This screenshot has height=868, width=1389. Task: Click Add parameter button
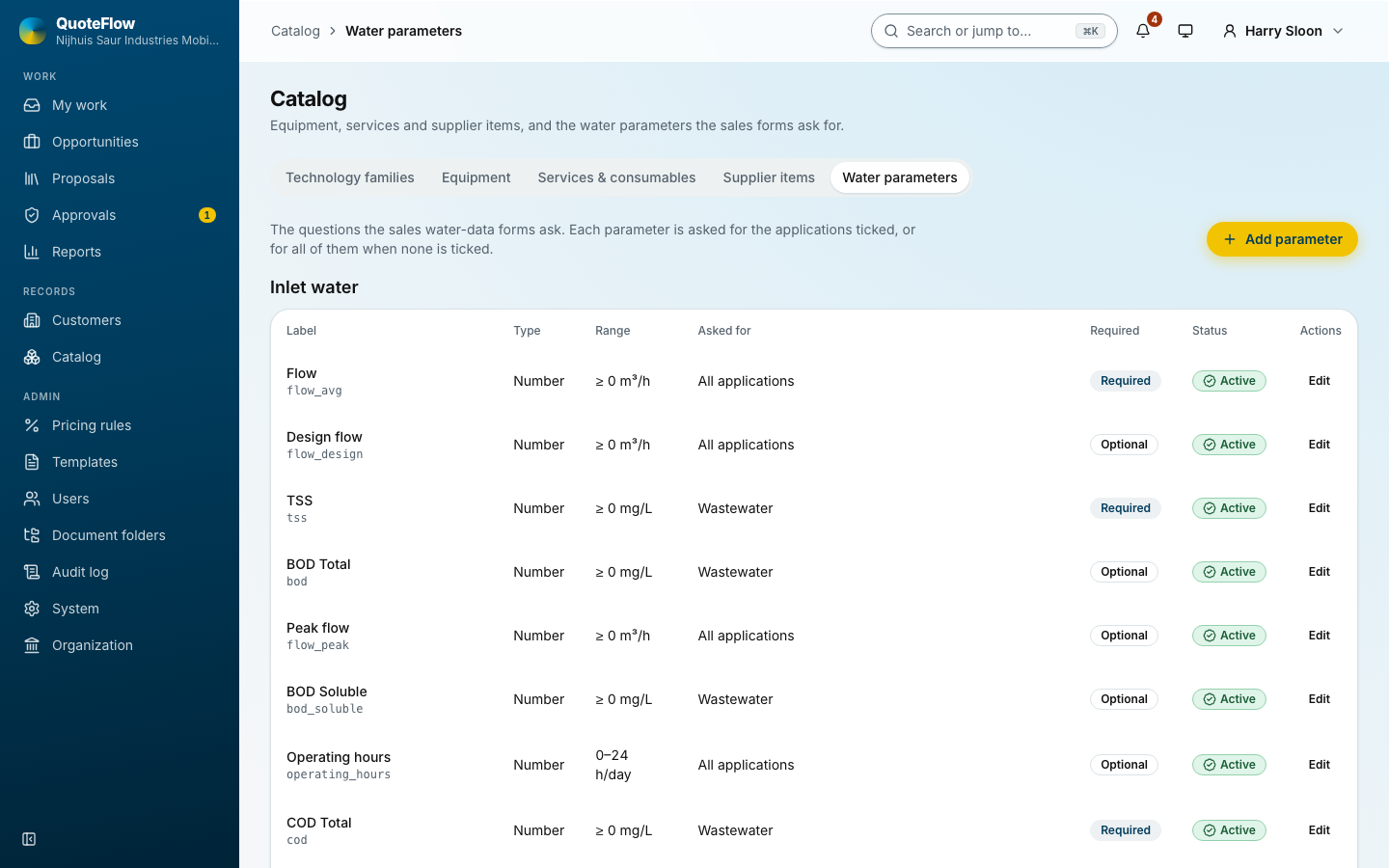(x=1282, y=239)
